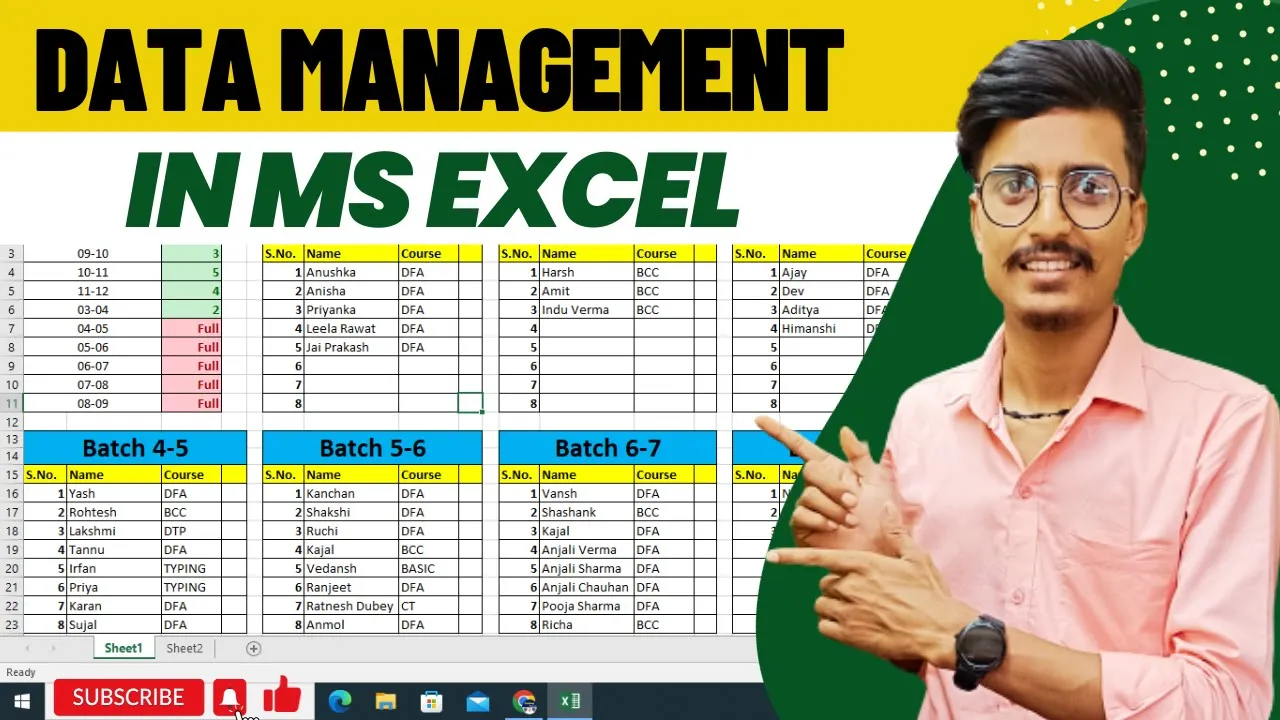The width and height of the screenshot is (1280, 720).
Task: Select the cell containing Anushka
Action: 351,272
